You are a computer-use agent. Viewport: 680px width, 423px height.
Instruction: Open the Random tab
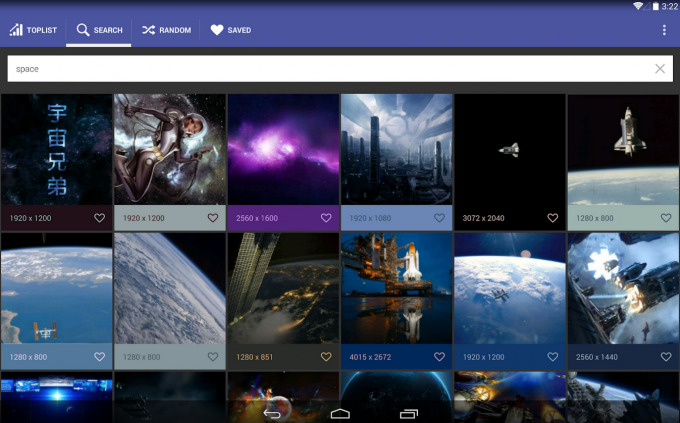coord(166,30)
